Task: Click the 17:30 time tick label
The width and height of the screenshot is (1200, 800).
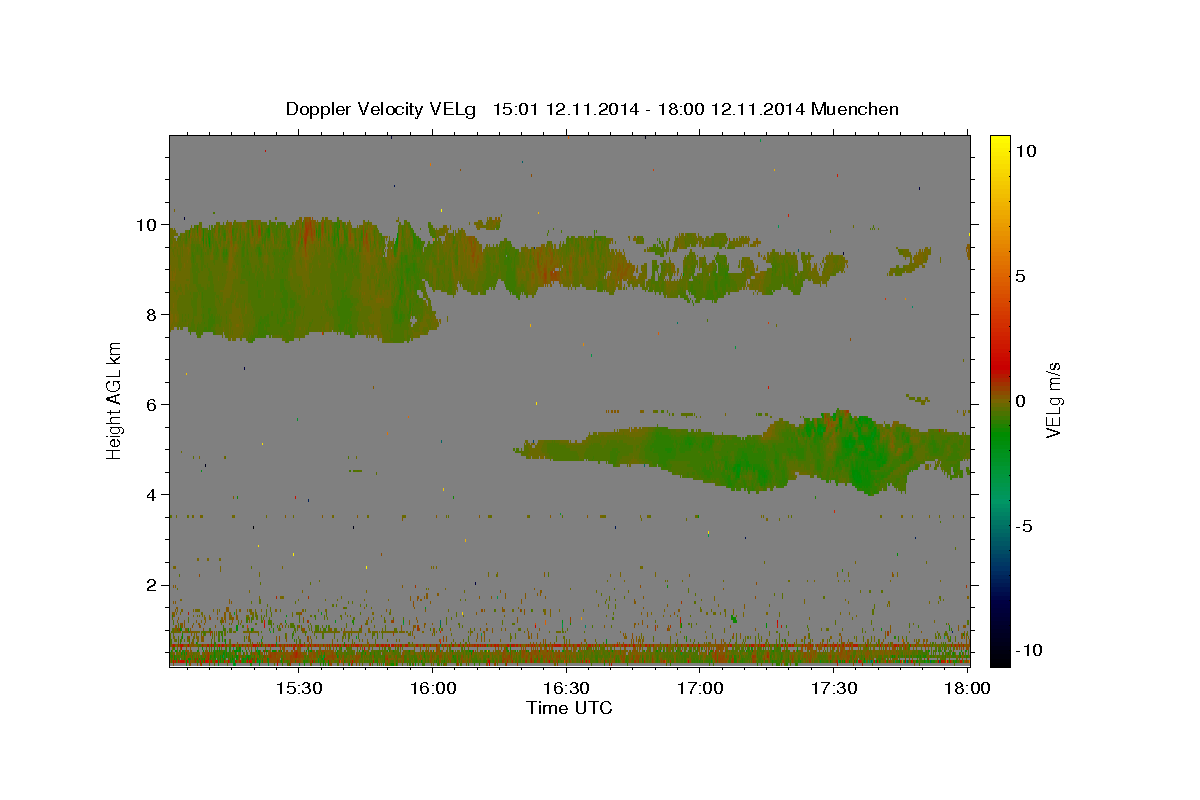Action: point(833,688)
